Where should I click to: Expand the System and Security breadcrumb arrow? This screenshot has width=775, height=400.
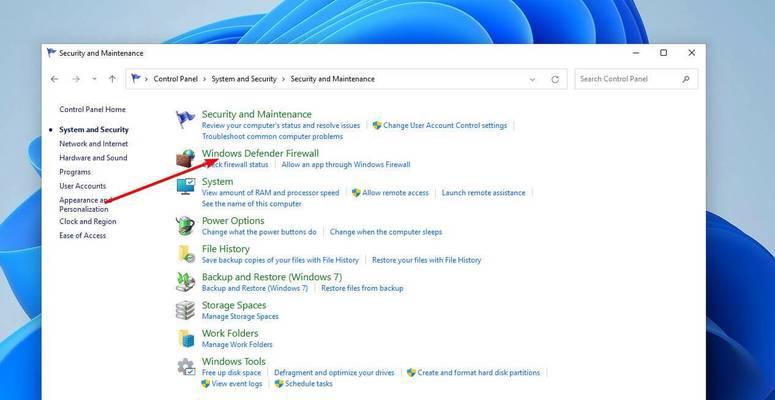point(283,79)
